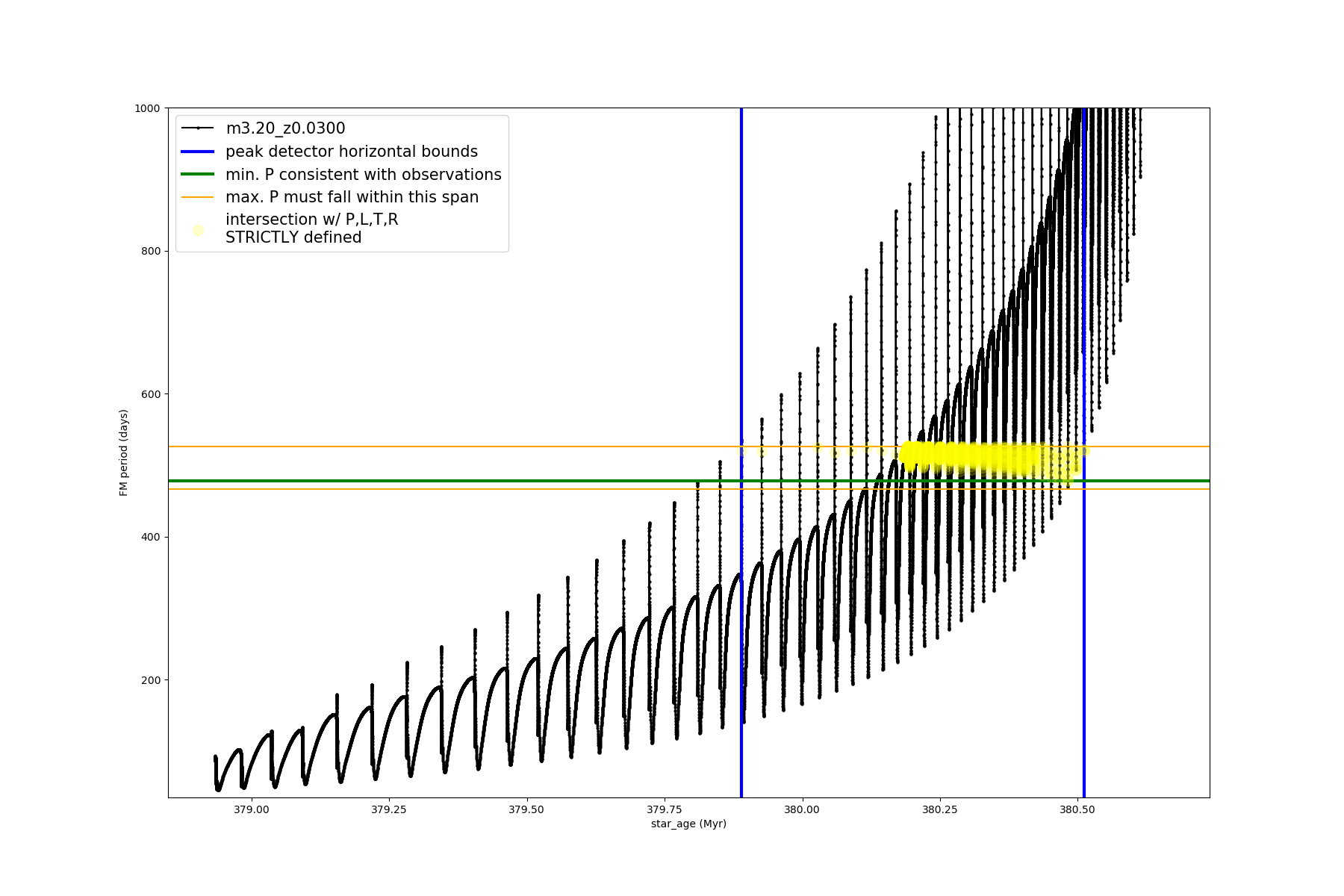Select 'peak detector horizontal bounds' legend text

point(351,152)
